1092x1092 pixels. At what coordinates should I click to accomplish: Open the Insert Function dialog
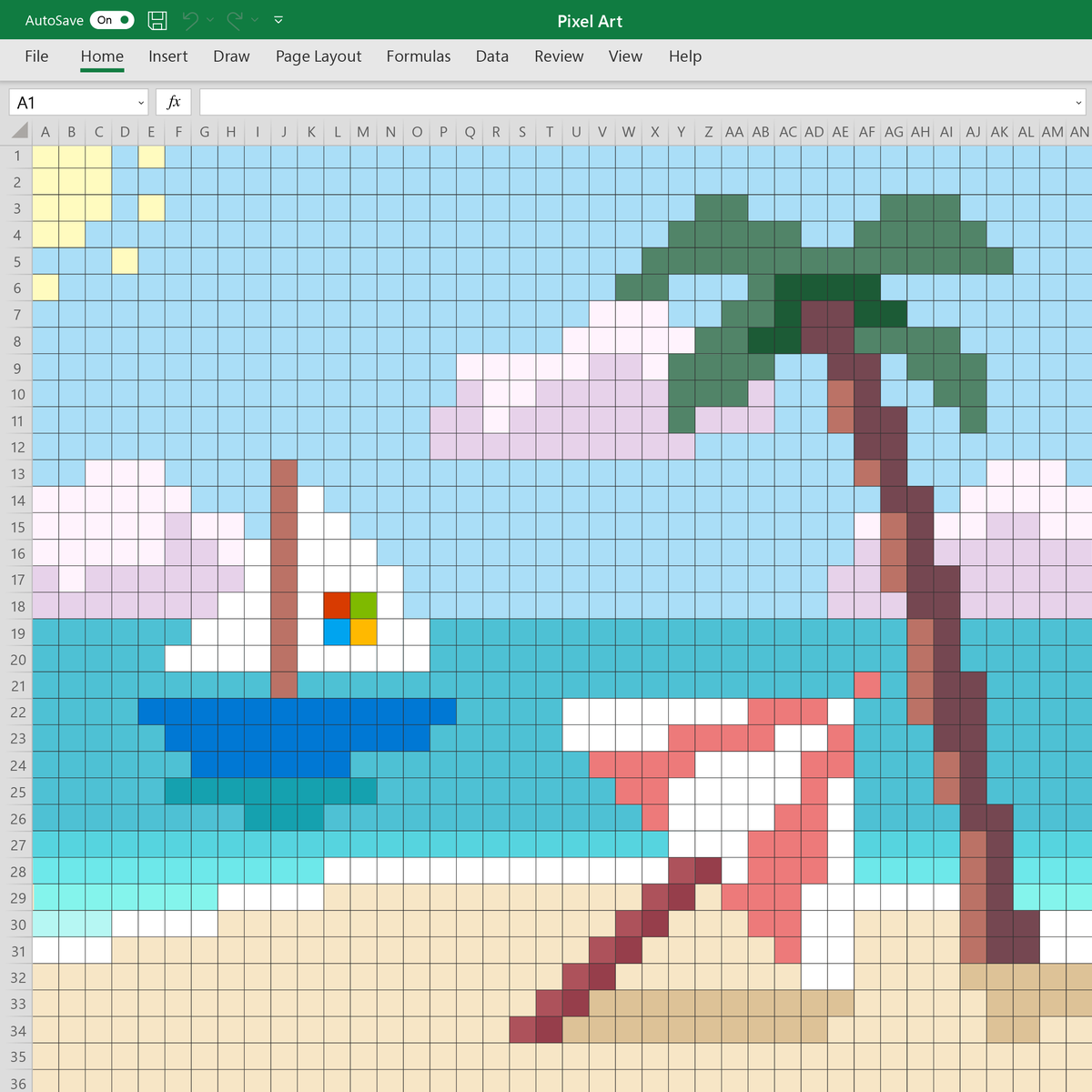[173, 101]
